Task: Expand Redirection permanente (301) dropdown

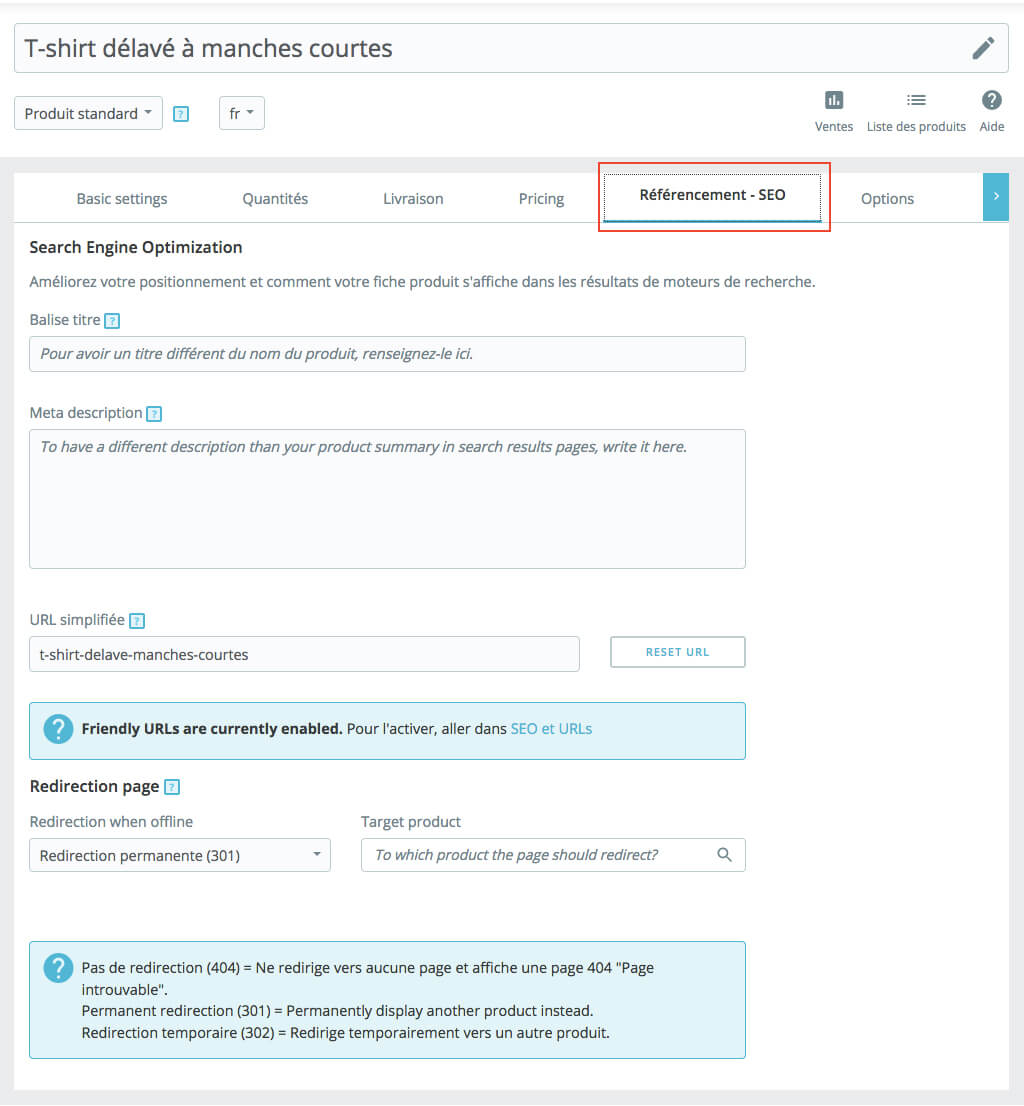Action: point(180,855)
